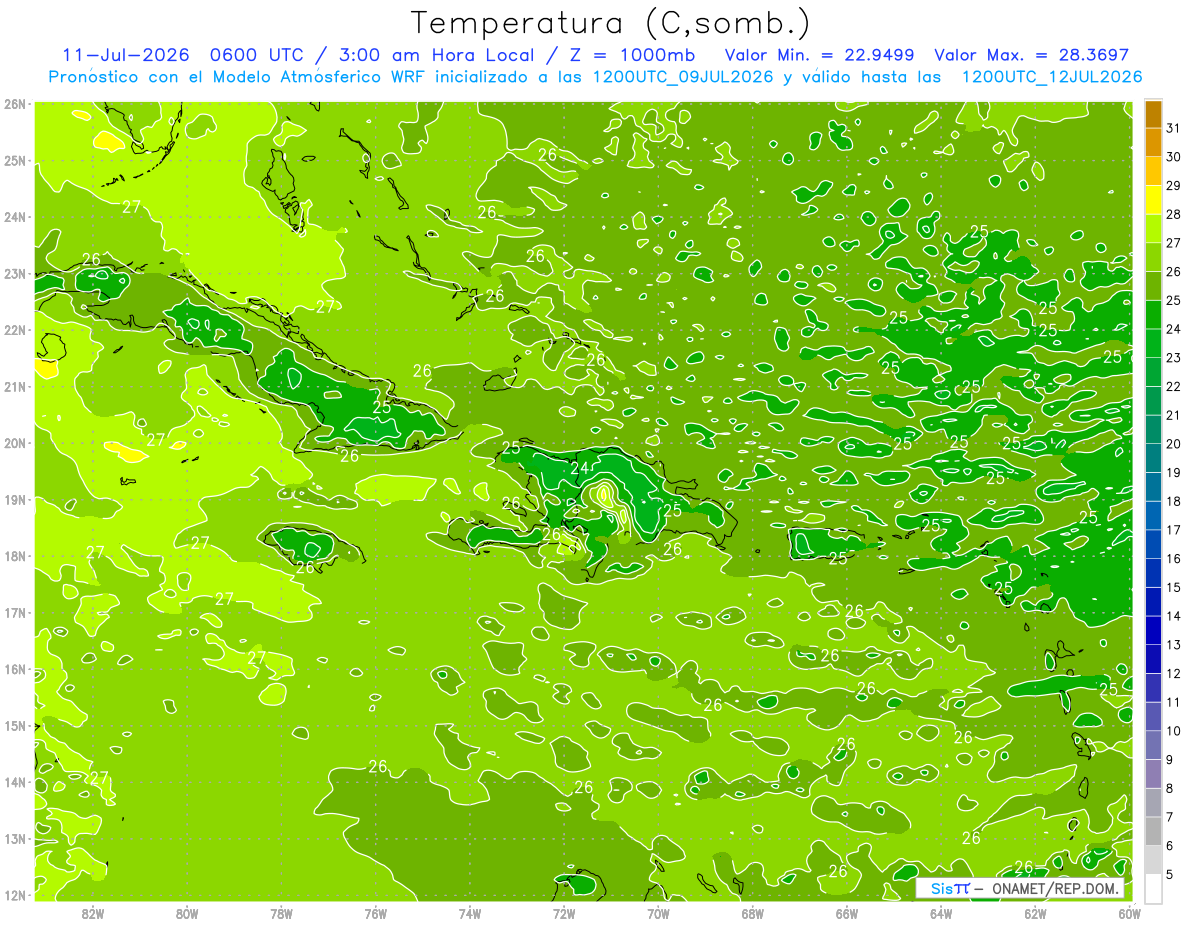Click the "Valor Min. = 22.9499" value
Screen dimensions: 1200x927
point(821,55)
